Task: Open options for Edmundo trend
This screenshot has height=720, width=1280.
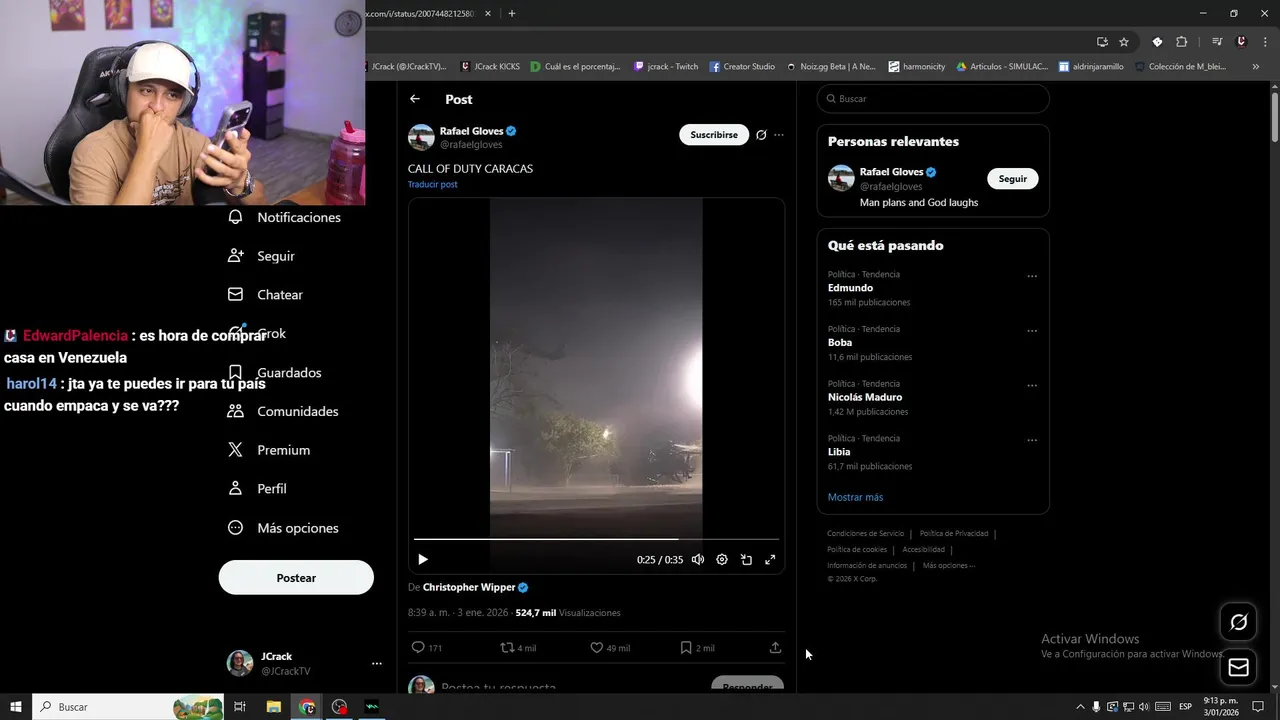Action: click(x=1032, y=276)
